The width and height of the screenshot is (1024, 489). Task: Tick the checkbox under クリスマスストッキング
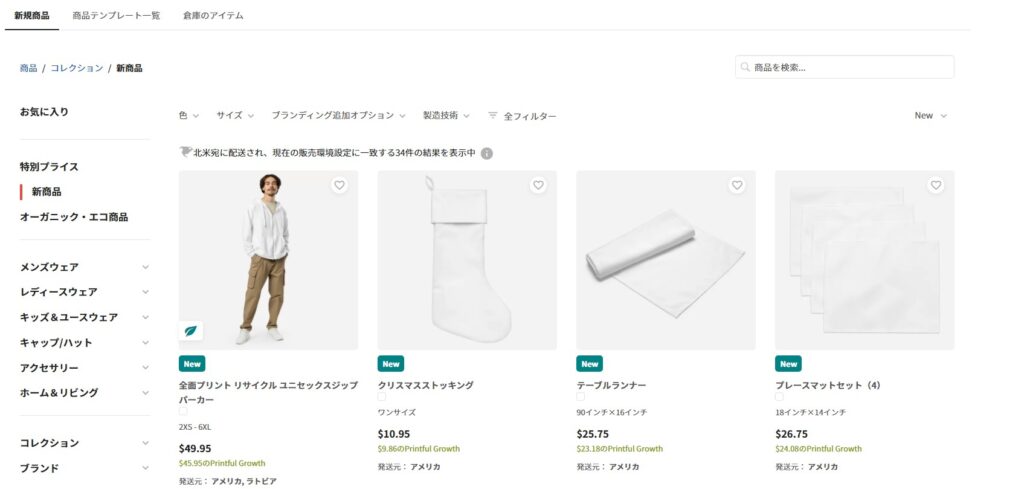point(381,397)
